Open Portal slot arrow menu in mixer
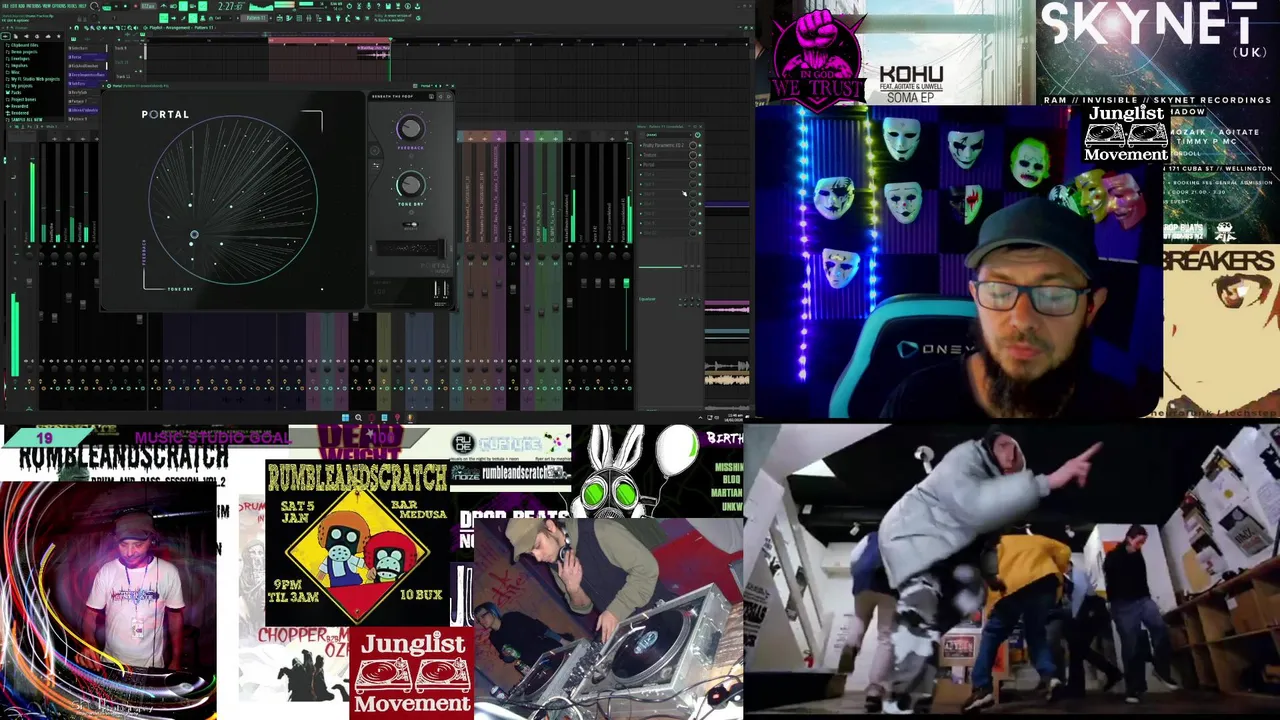Viewport: 1280px width, 720px height. click(641, 165)
